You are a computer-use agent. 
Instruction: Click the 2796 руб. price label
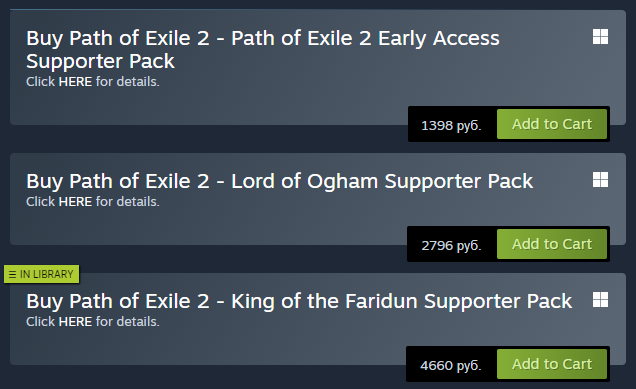(x=451, y=245)
